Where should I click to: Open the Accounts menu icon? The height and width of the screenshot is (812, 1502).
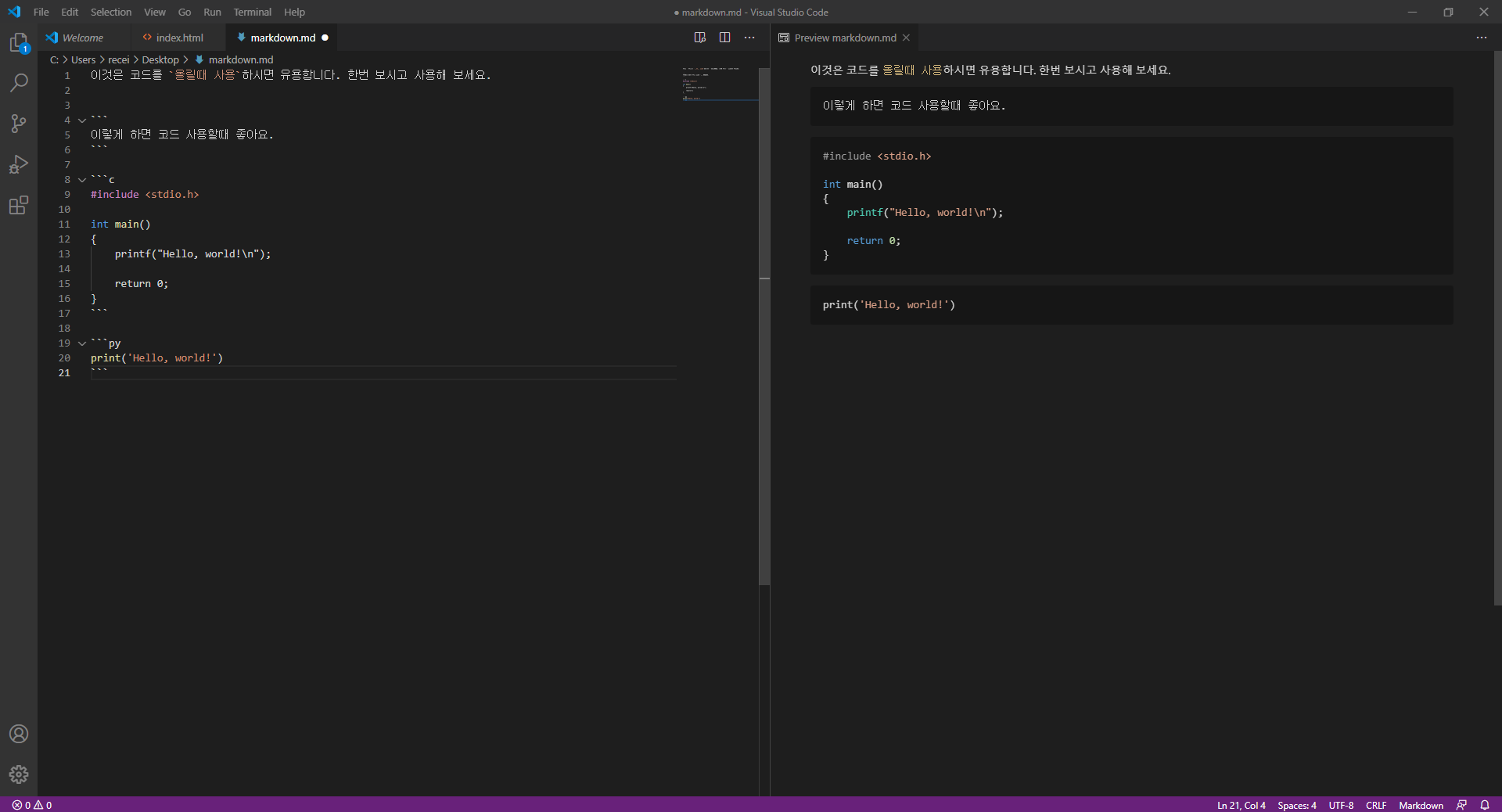(19, 734)
